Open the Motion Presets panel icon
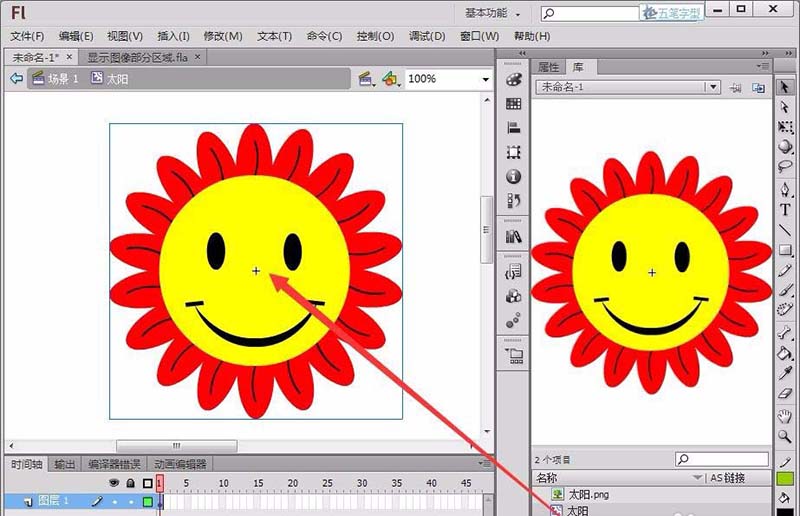This screenshot has height=516, width=800. [x=513, y=320]
